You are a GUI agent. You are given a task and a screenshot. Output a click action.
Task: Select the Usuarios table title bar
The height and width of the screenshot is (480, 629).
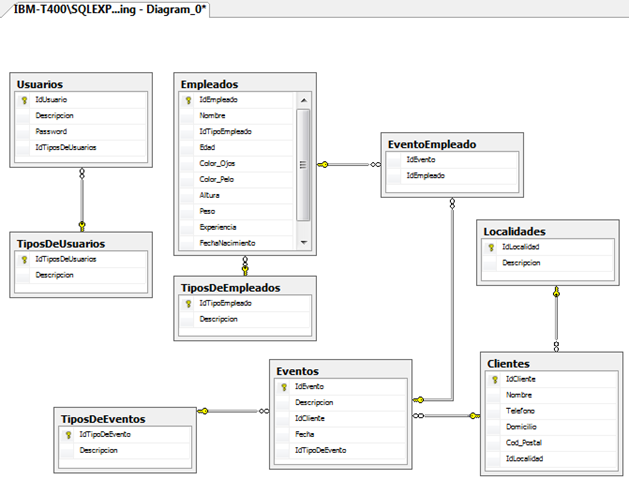tap(81, 84)
